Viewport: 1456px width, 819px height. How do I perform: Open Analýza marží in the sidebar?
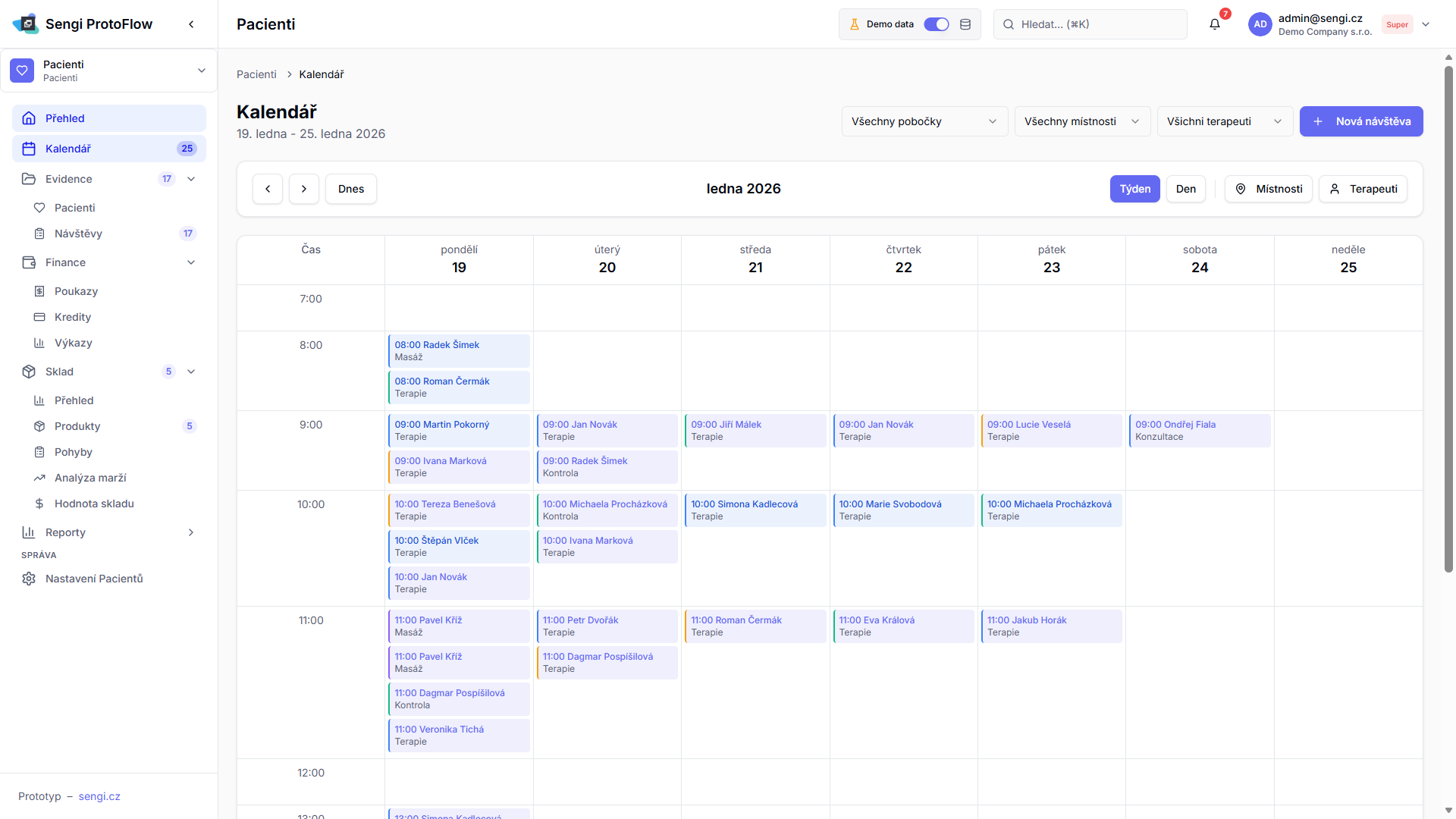90,478
